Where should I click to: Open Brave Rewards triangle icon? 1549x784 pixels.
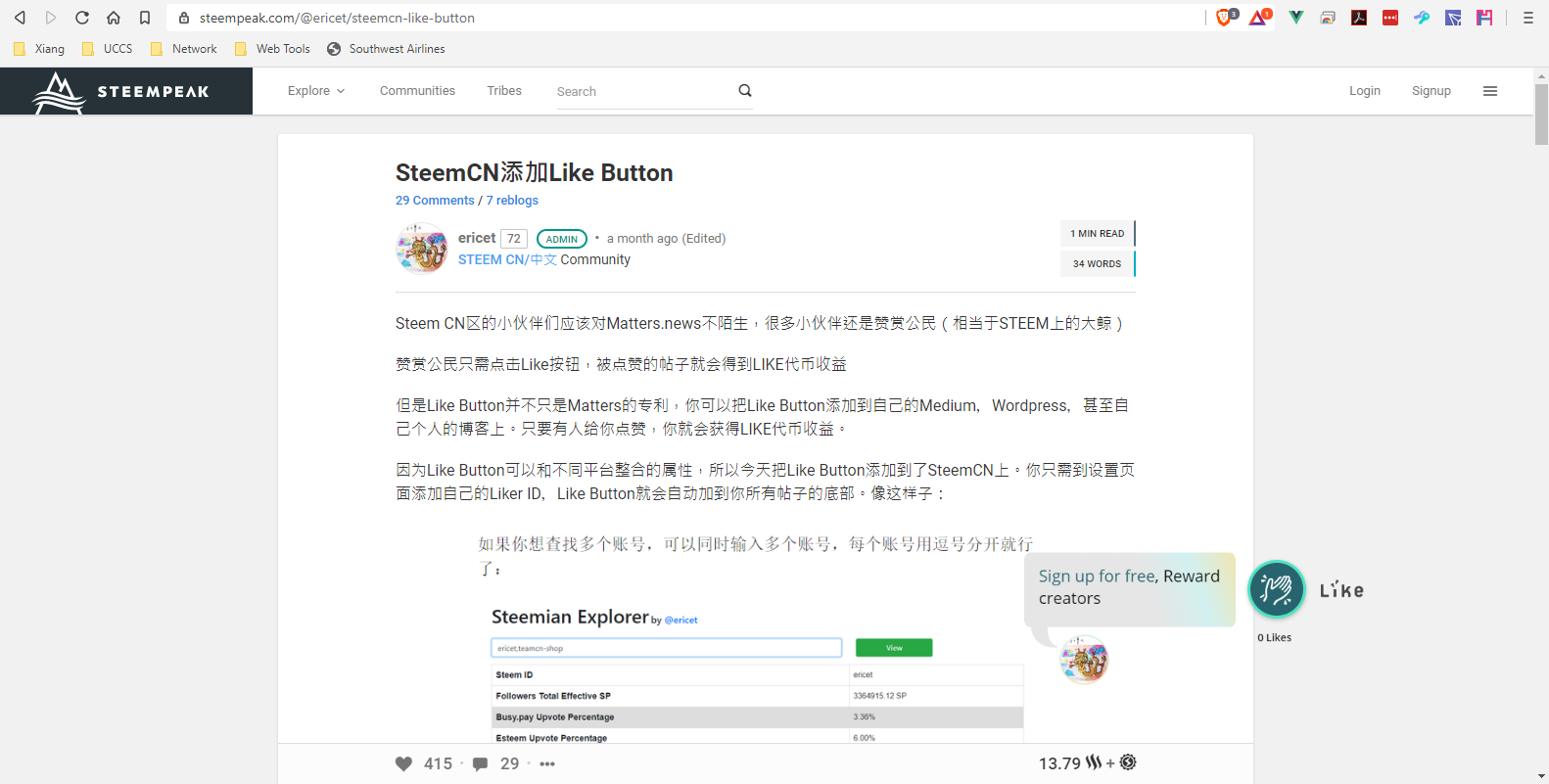1259,17
